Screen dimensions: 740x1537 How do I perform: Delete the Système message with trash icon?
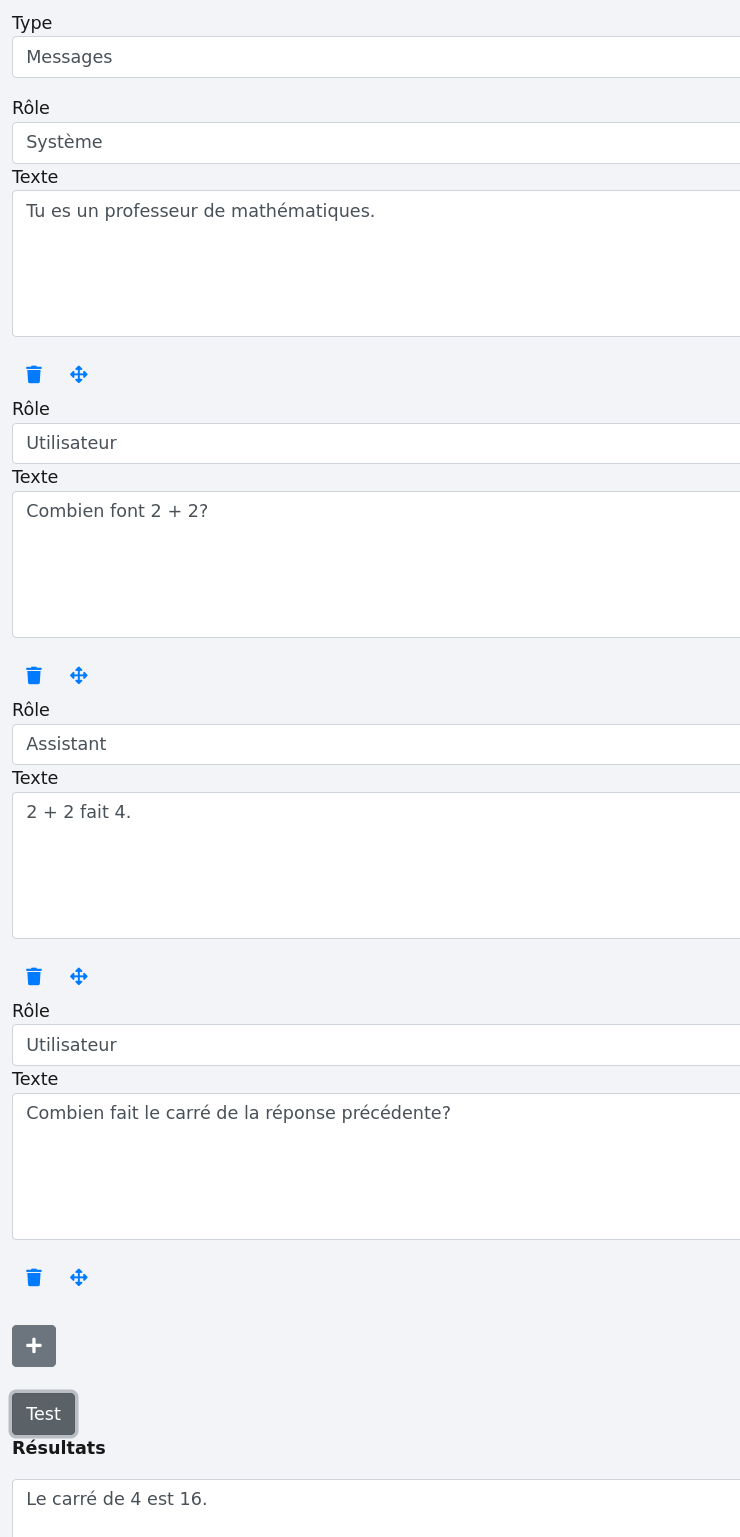click(x=34, y=375)
